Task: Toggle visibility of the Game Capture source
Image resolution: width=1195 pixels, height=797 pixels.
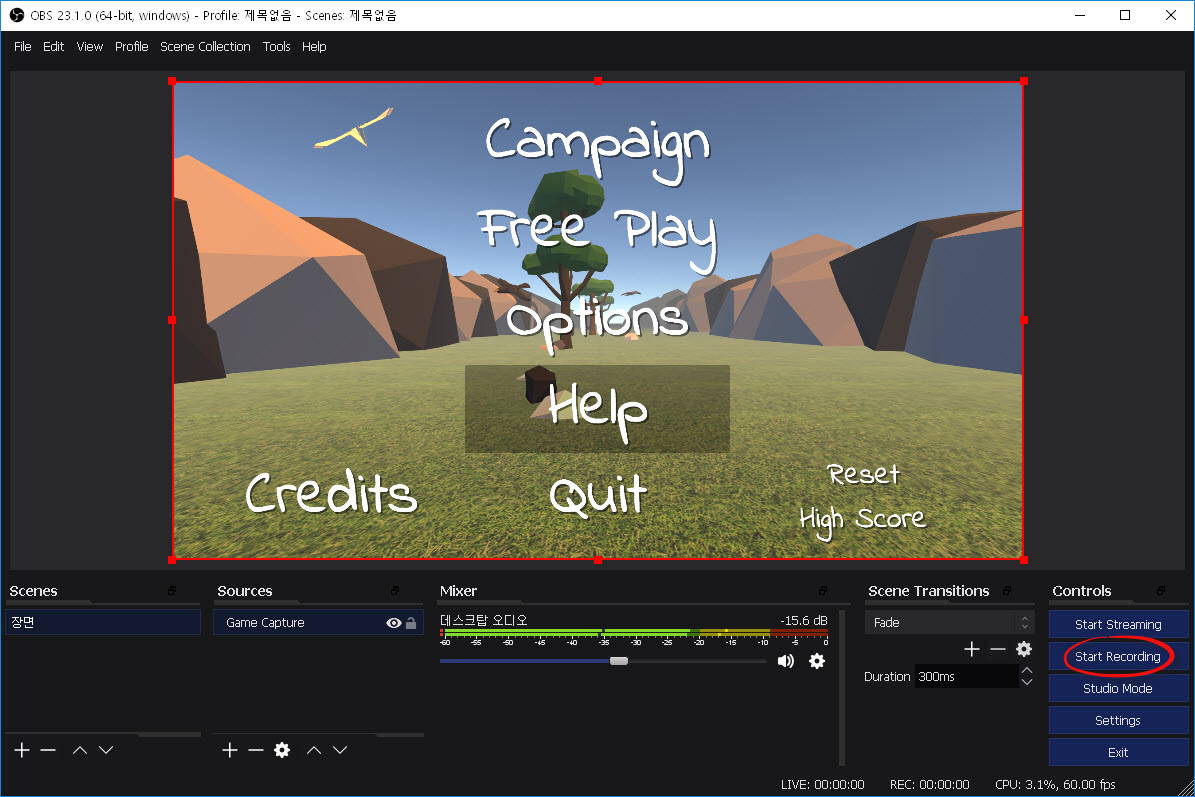Action: coord(393,623)
